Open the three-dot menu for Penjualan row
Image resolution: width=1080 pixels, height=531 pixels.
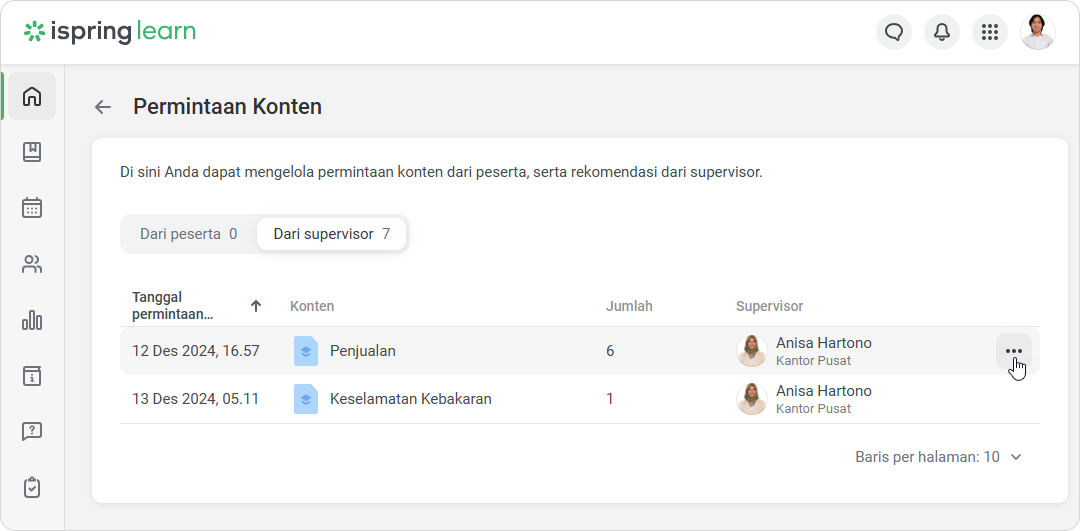[1014, 351]
